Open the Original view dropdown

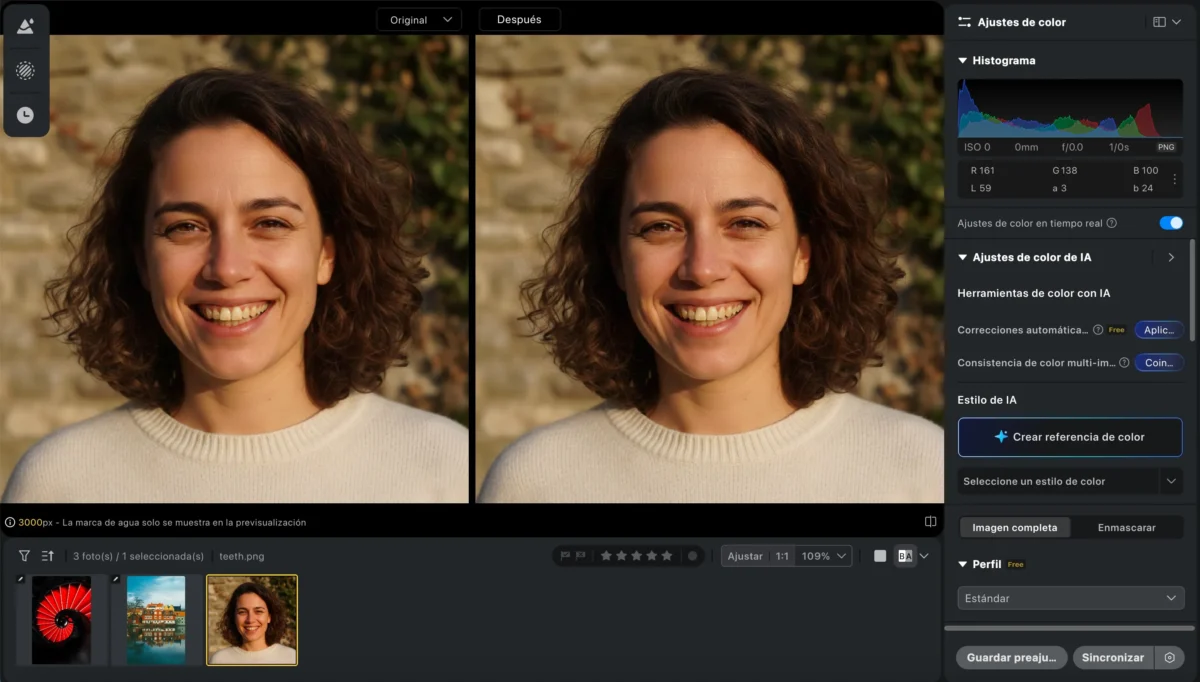pos(419,20)
